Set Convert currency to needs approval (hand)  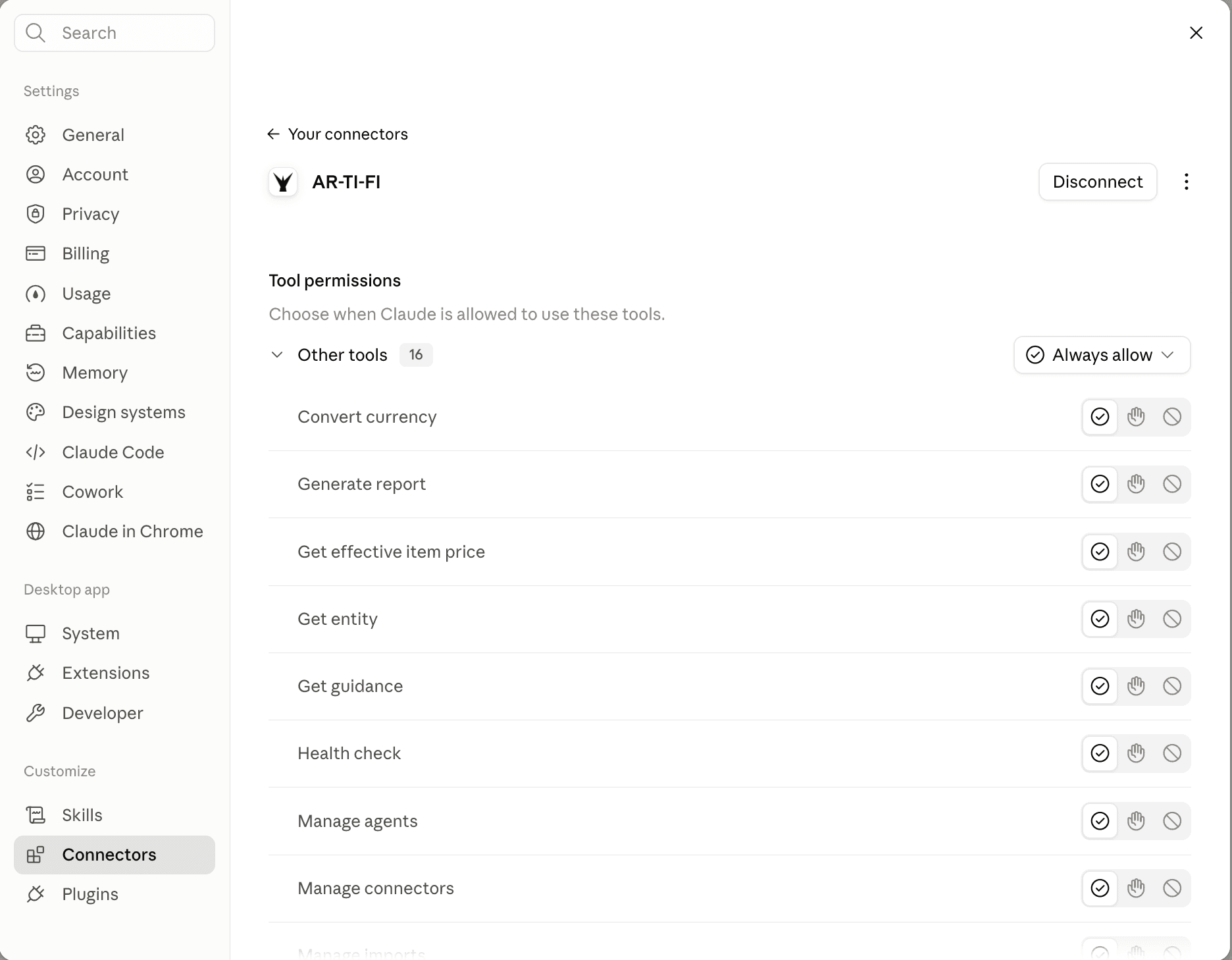pos(1136,417)
